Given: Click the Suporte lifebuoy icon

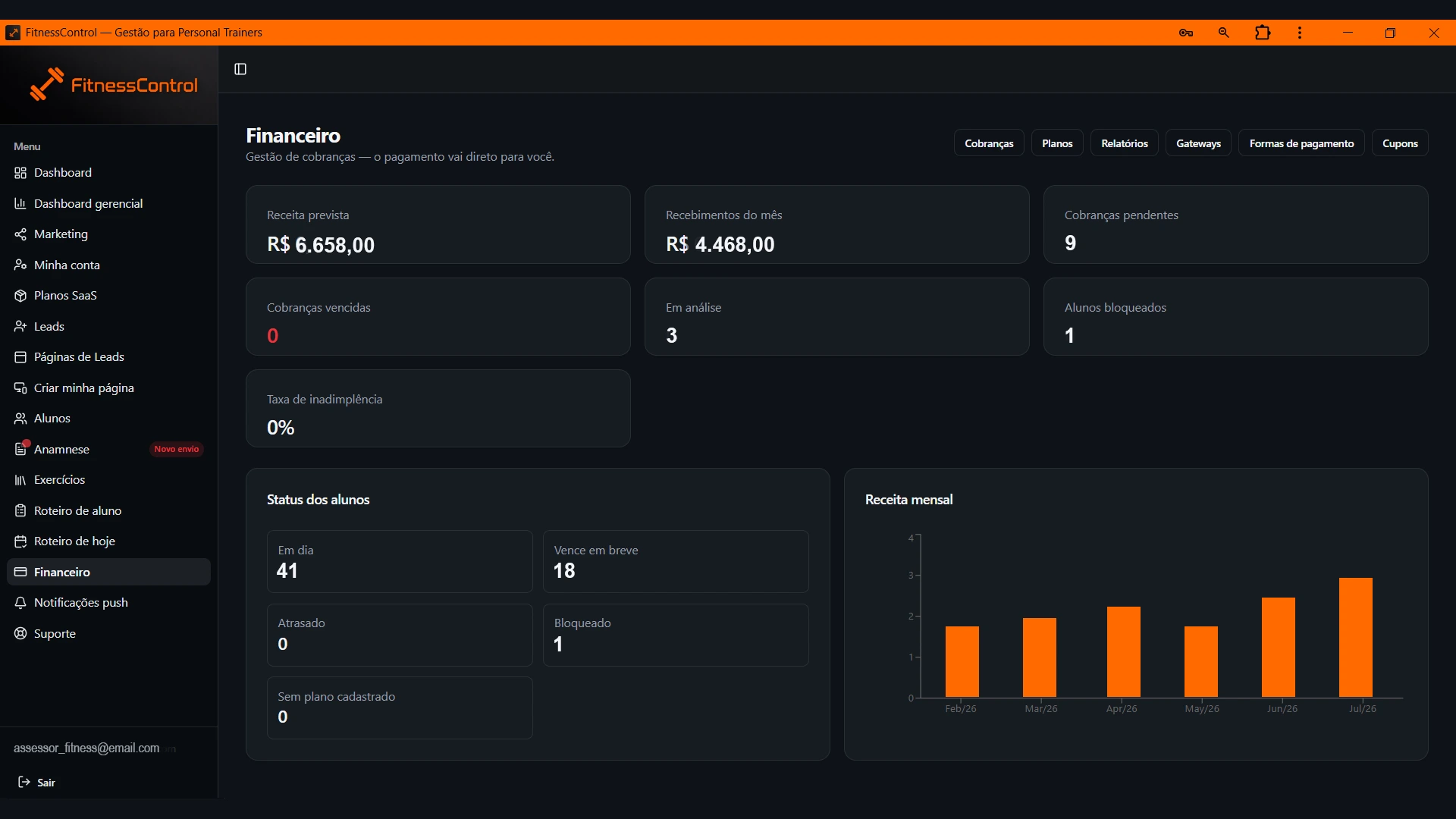Looking at the screenshot, I should (x=20, y=633).
